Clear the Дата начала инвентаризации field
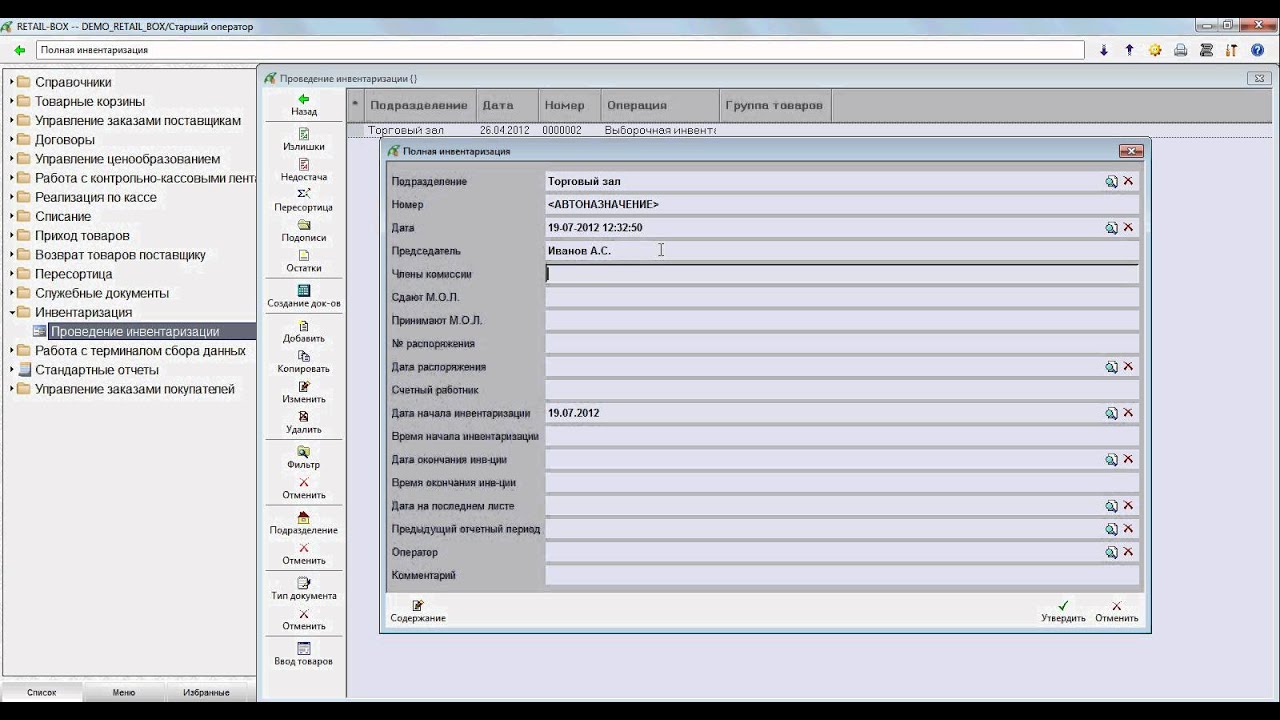1280x720 pixels. 1128,413
